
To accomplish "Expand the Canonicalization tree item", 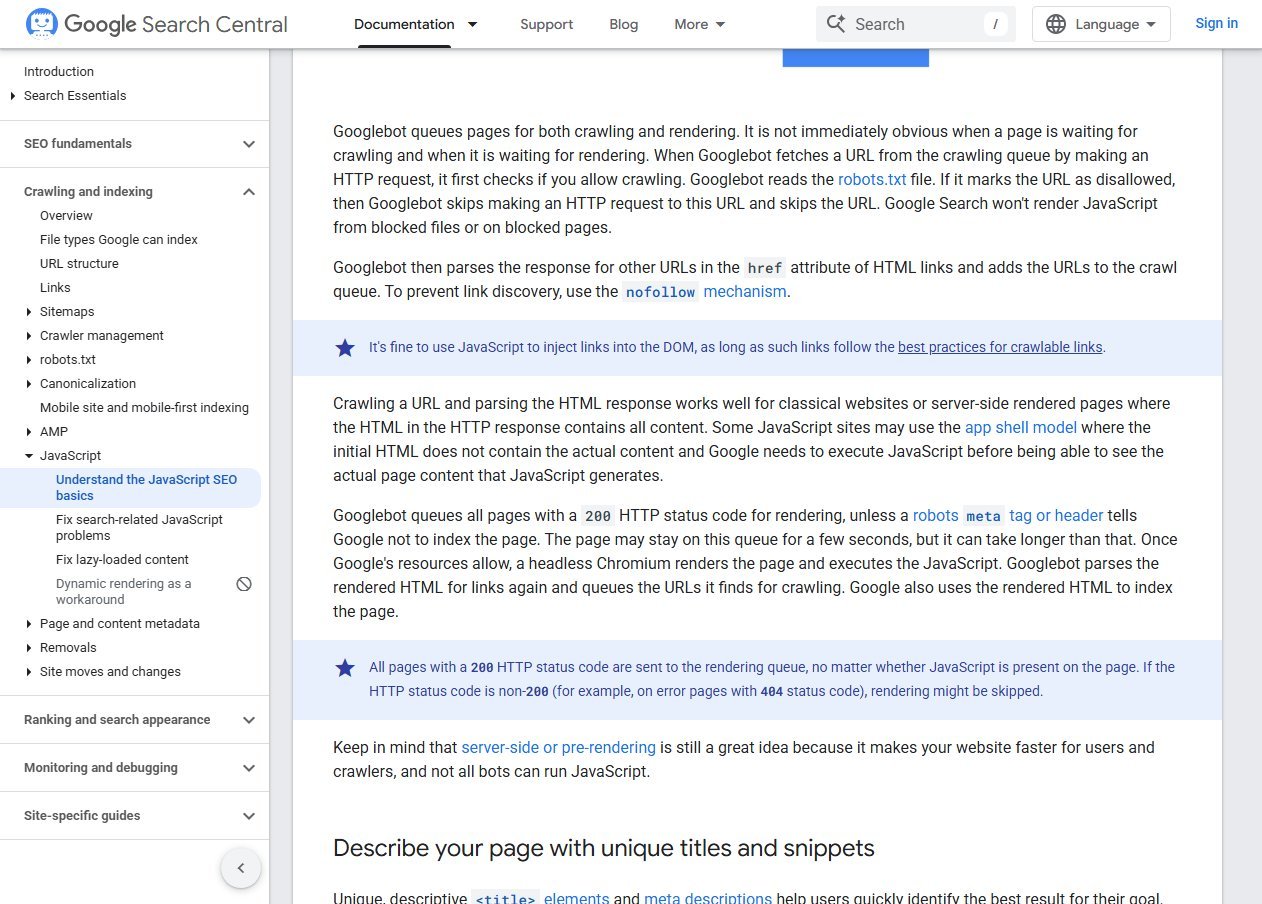I will click(29, 384).
